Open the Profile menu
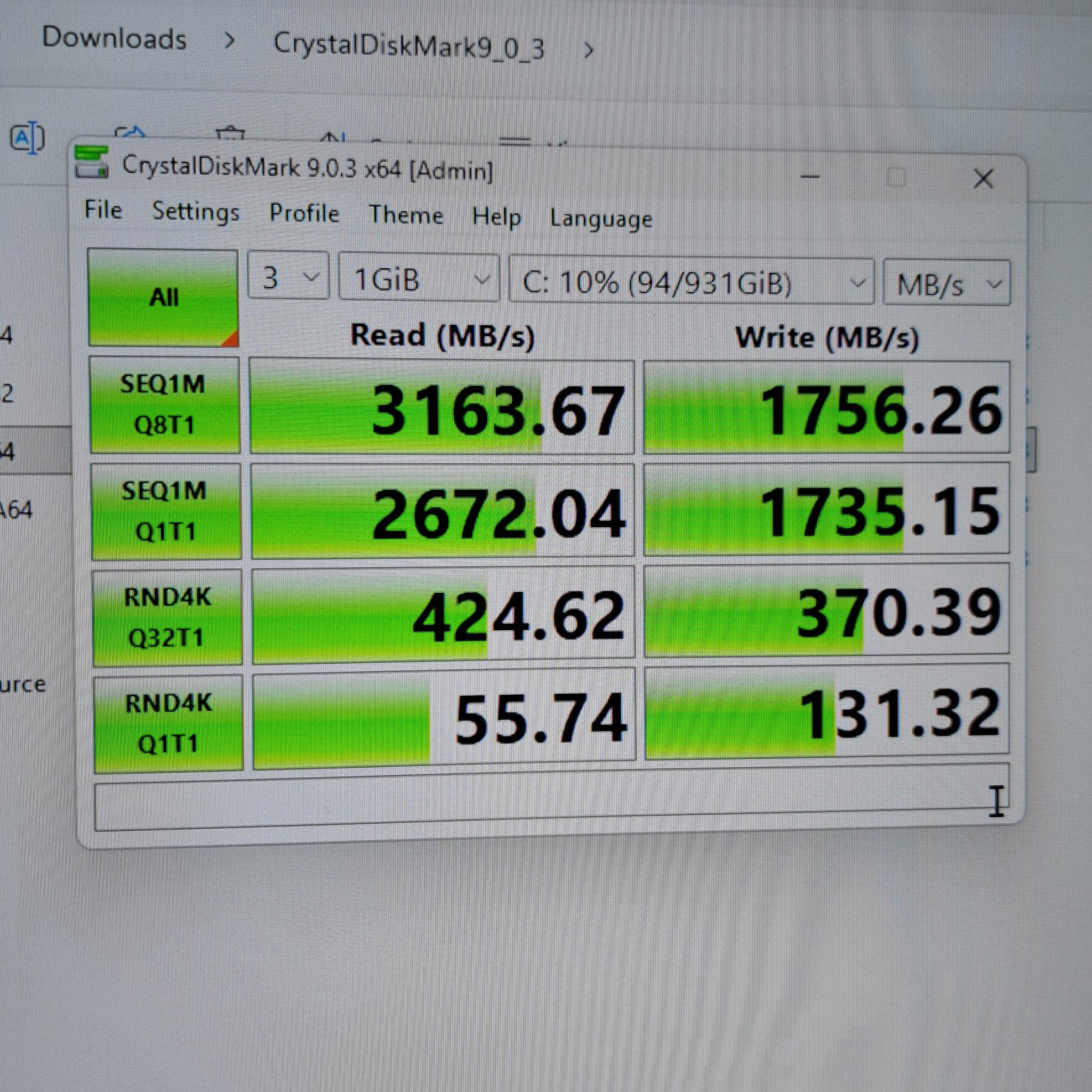Screen dimensions: 1092x1092 click(304, 214)
